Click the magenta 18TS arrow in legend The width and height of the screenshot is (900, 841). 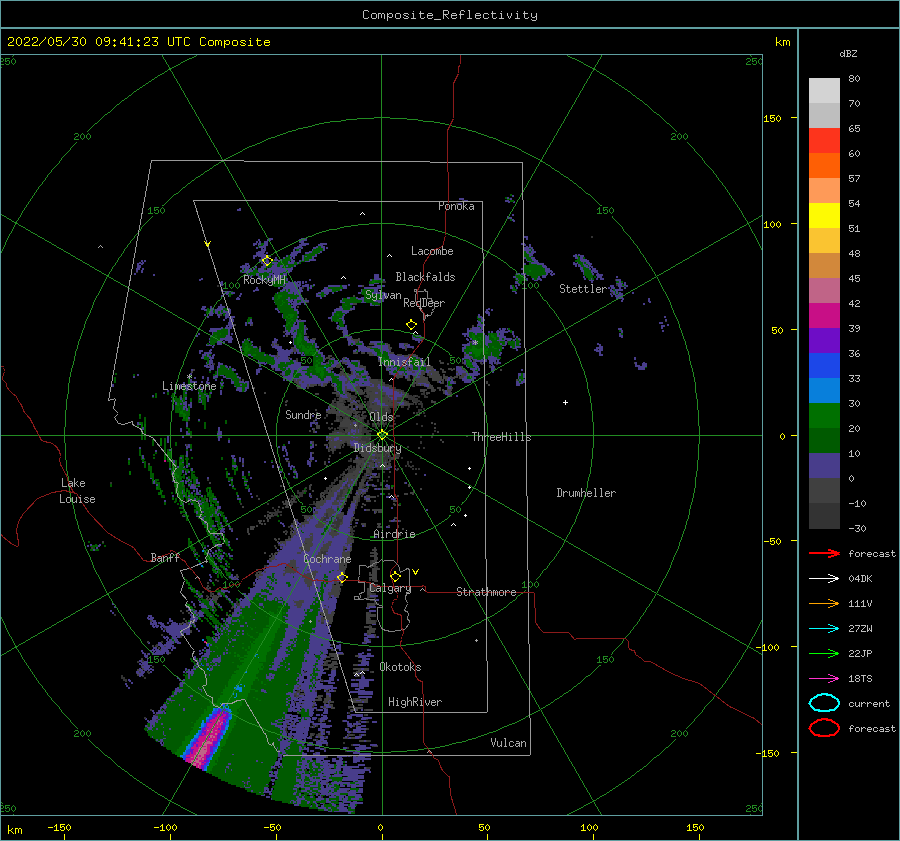click(824, 679)
